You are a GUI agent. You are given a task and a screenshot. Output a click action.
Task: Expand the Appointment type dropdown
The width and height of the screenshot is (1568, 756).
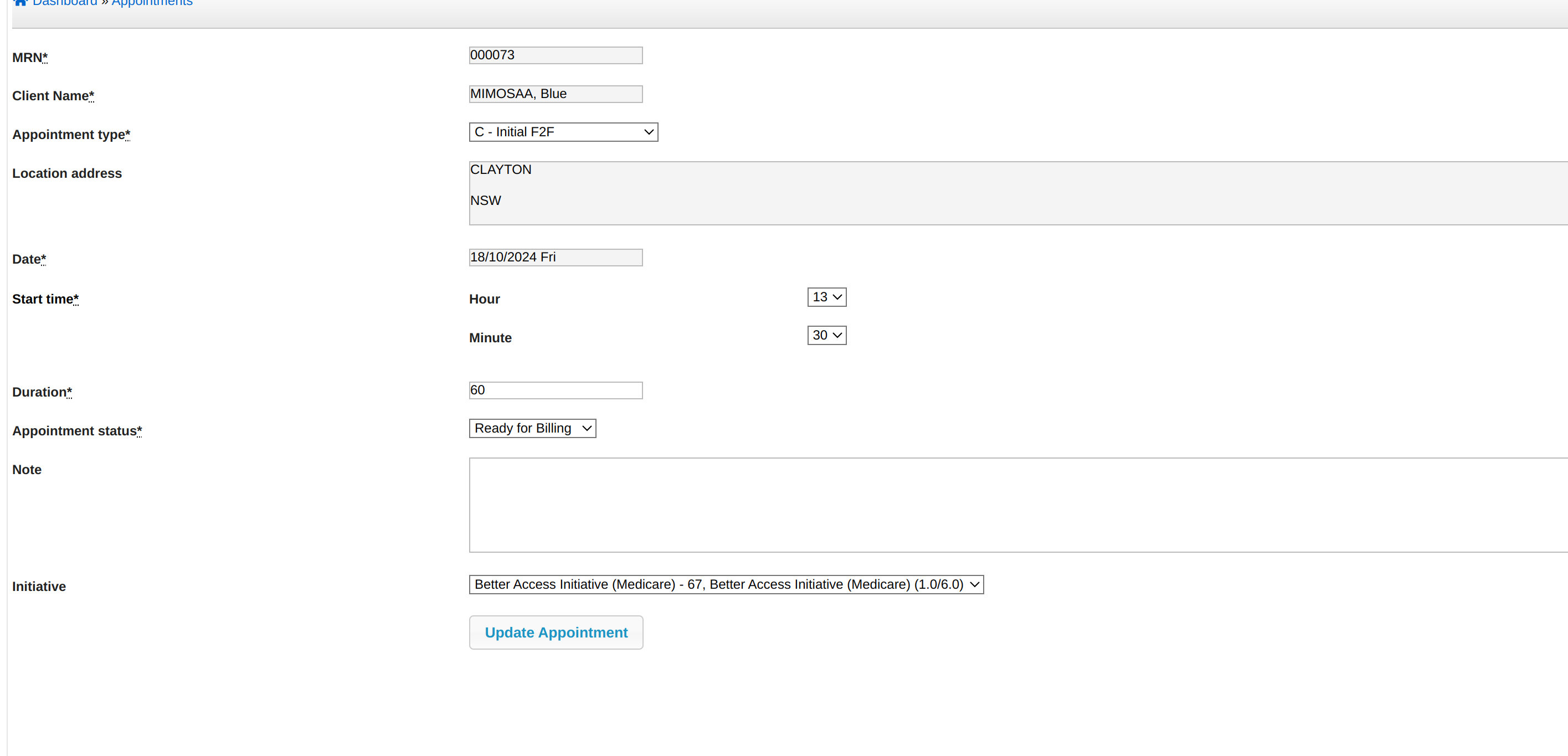click(x=562, y=132)
